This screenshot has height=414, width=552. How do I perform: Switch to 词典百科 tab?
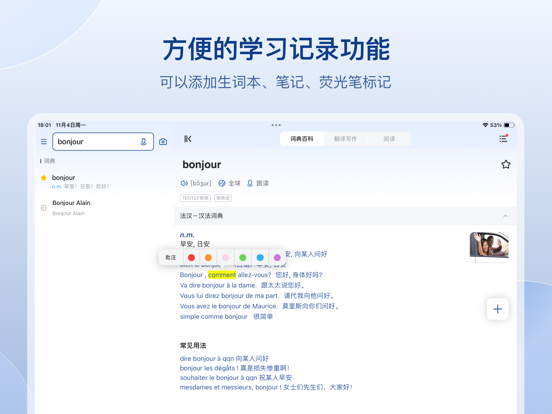[302, 139]
